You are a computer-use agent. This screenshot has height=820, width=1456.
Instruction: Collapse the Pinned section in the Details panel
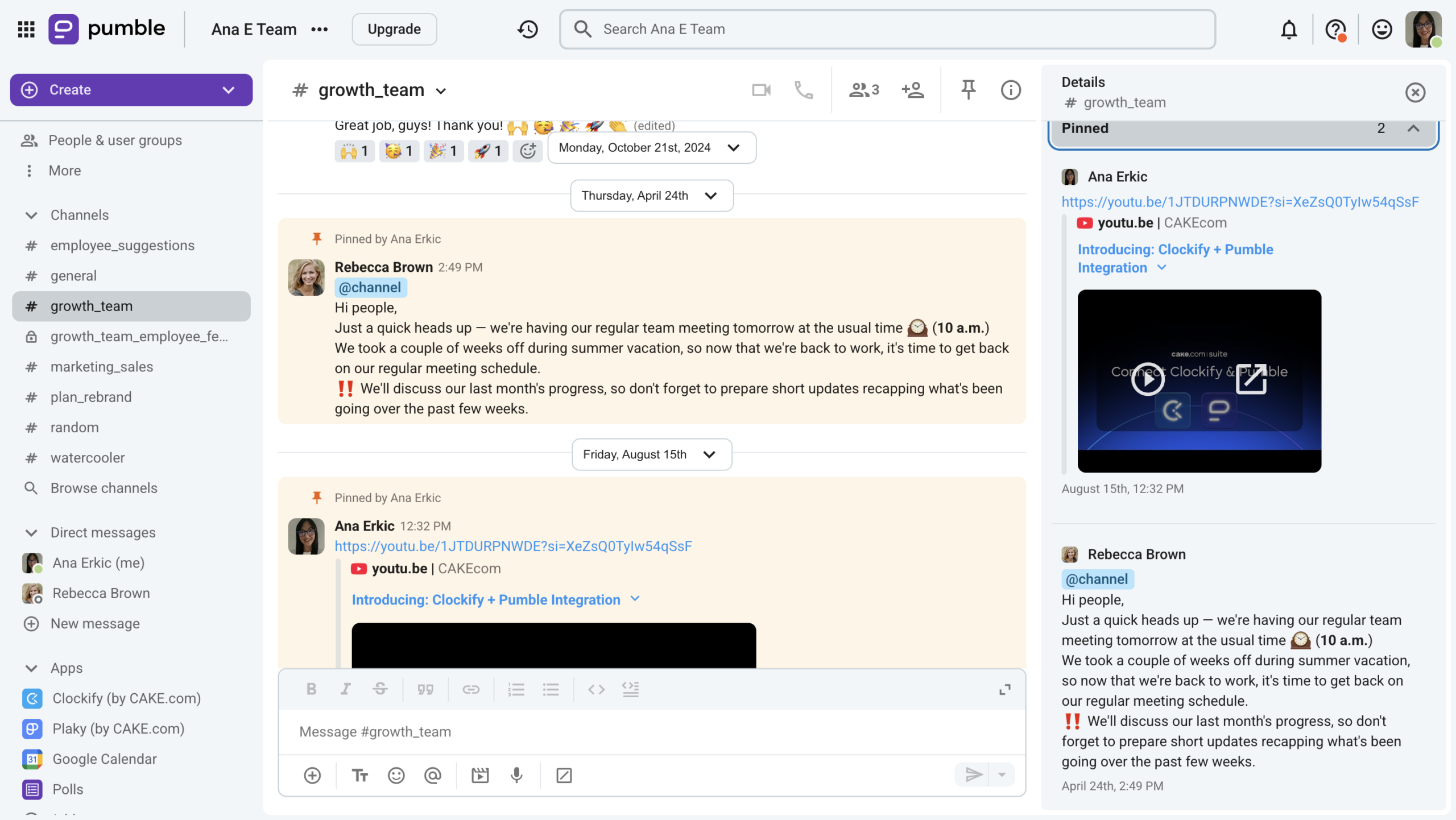click(1413, 129)
